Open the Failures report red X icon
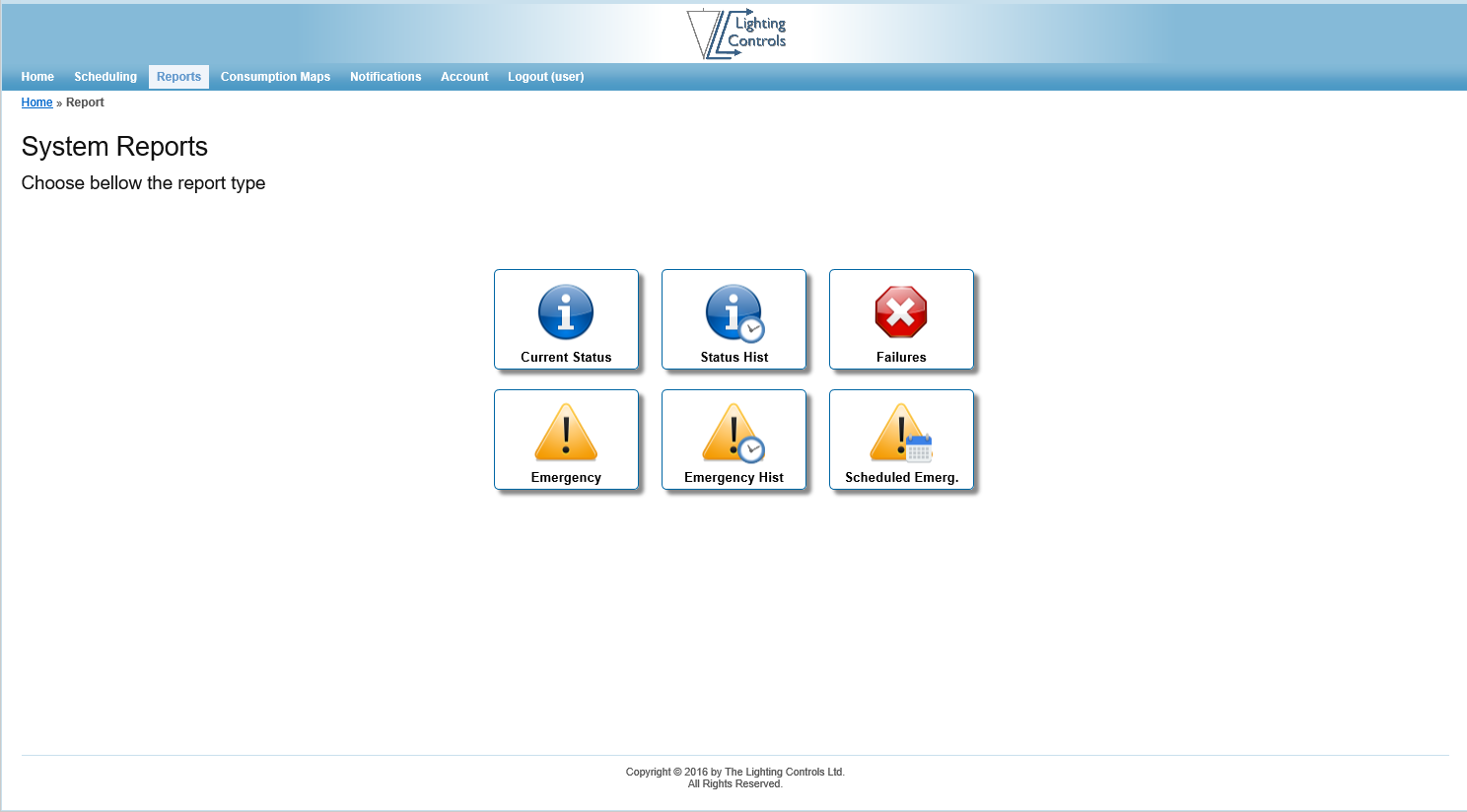This screenshot has height=812, width=1467. pos(901,312)
